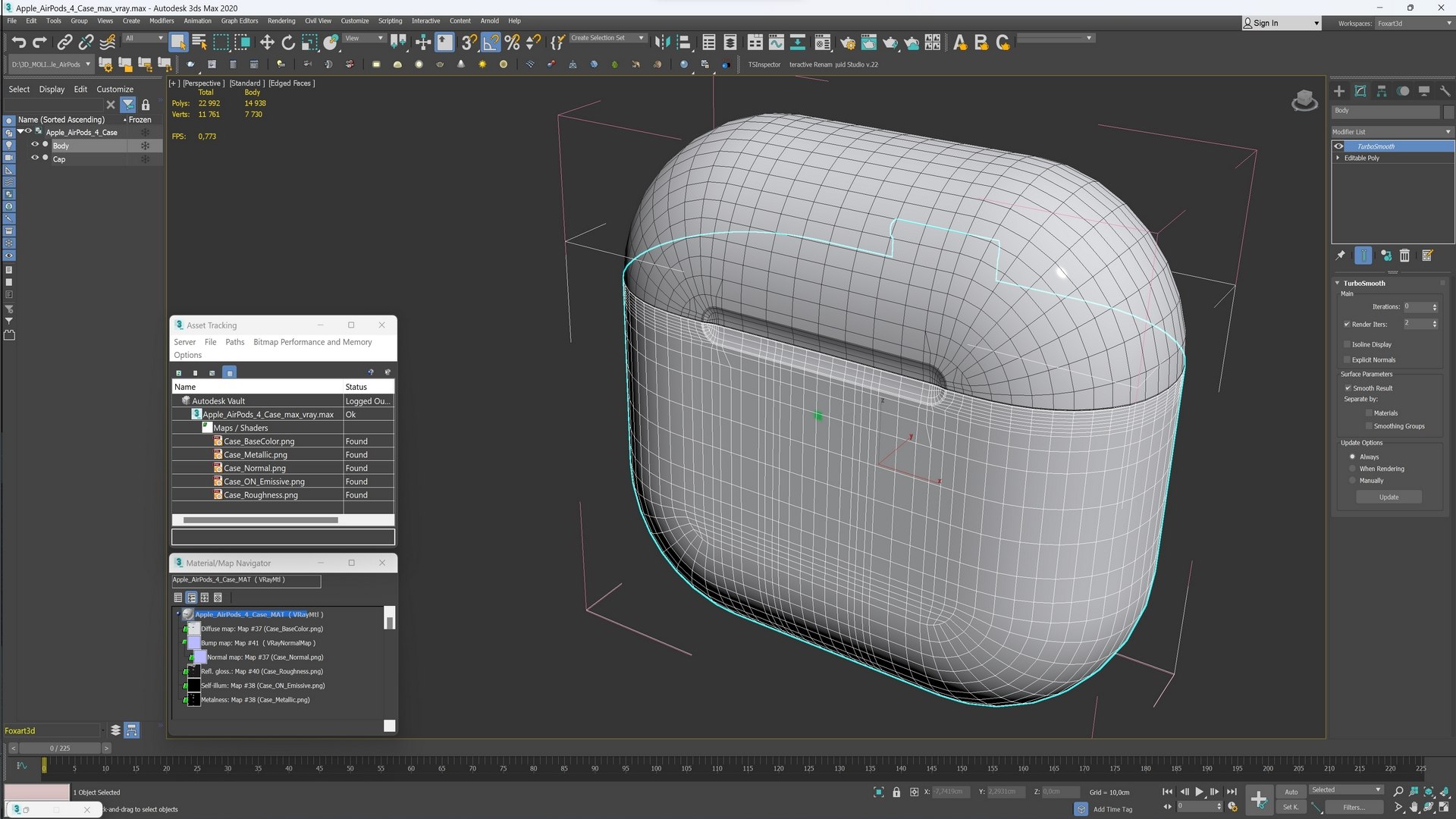
Task: Enable Explicit Normals checkbox
Action: click(x=1347, y=360)
